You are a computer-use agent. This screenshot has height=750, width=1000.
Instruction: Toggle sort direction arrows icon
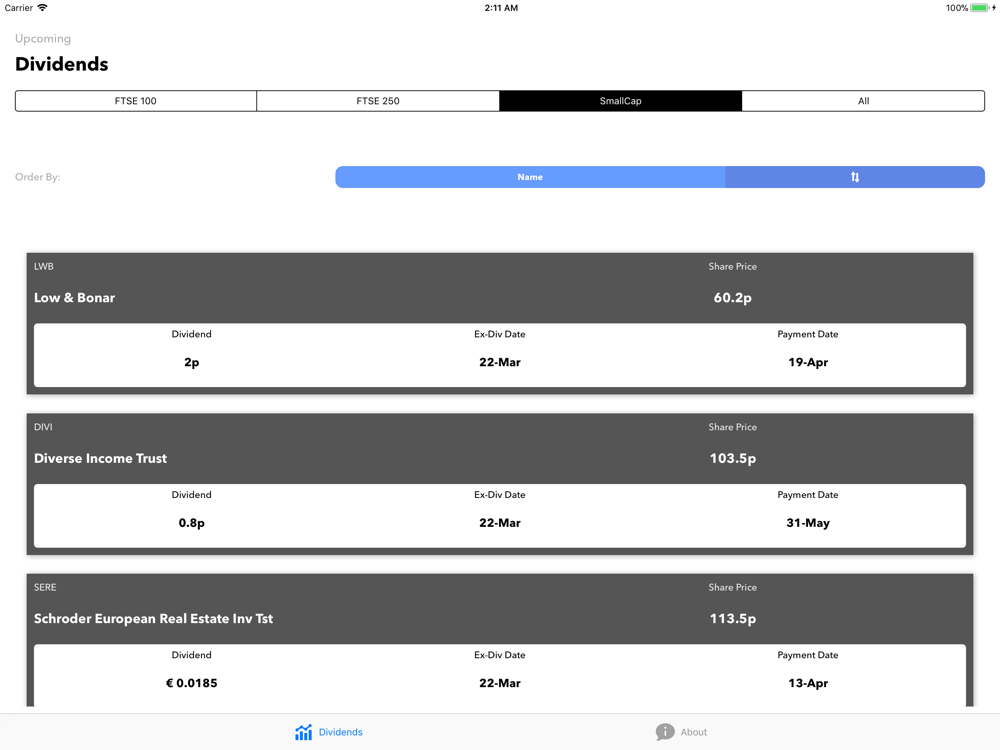point(855,177)
